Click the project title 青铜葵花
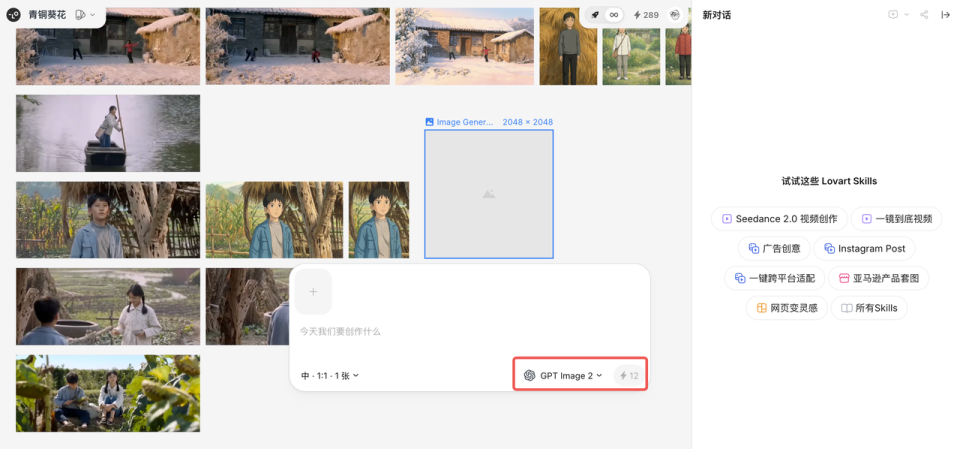The image size is (960, 449). pyautogui.click(x=47, y=15)
